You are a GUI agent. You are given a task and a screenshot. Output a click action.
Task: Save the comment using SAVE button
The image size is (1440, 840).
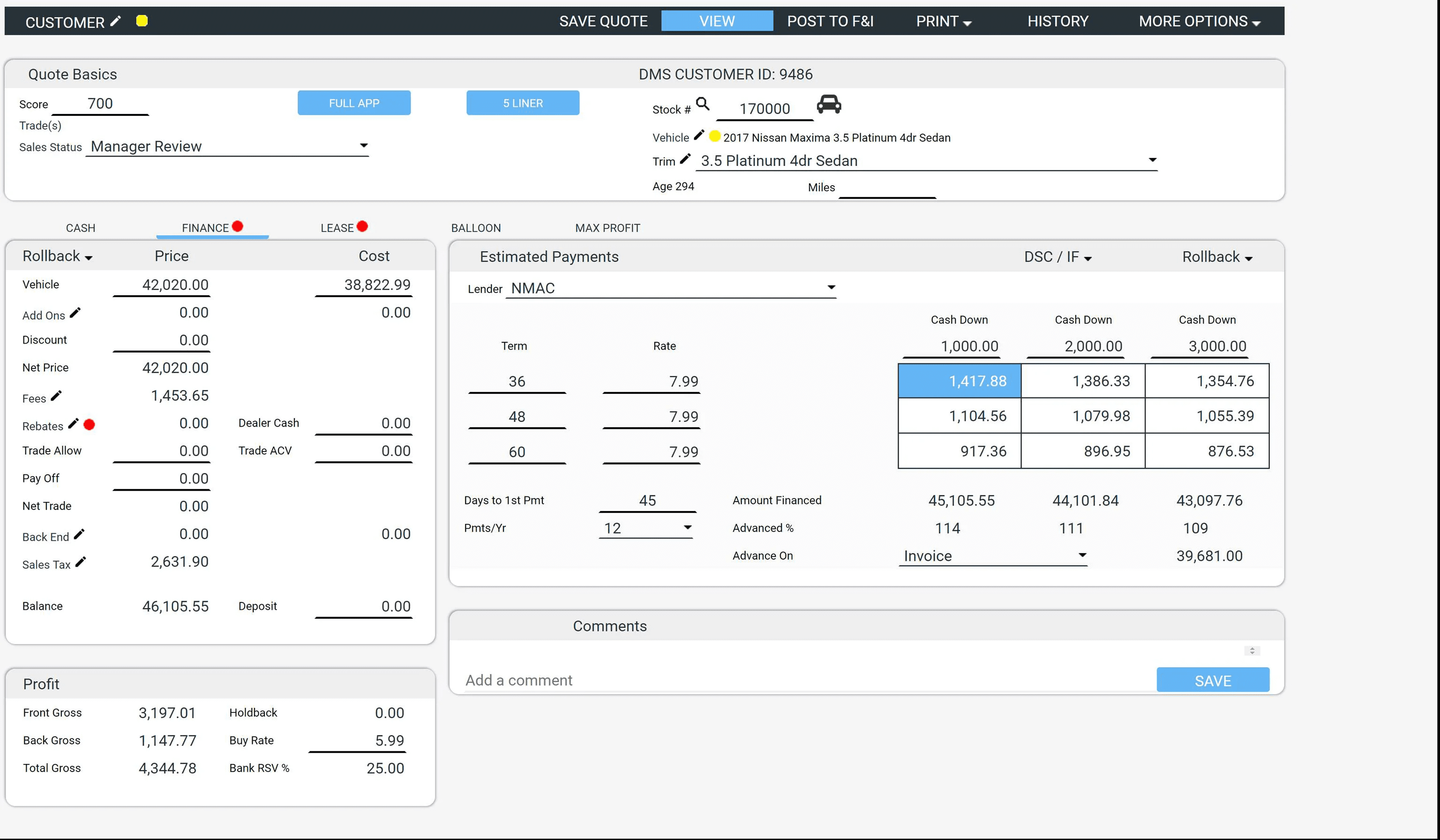(1213, 680)
